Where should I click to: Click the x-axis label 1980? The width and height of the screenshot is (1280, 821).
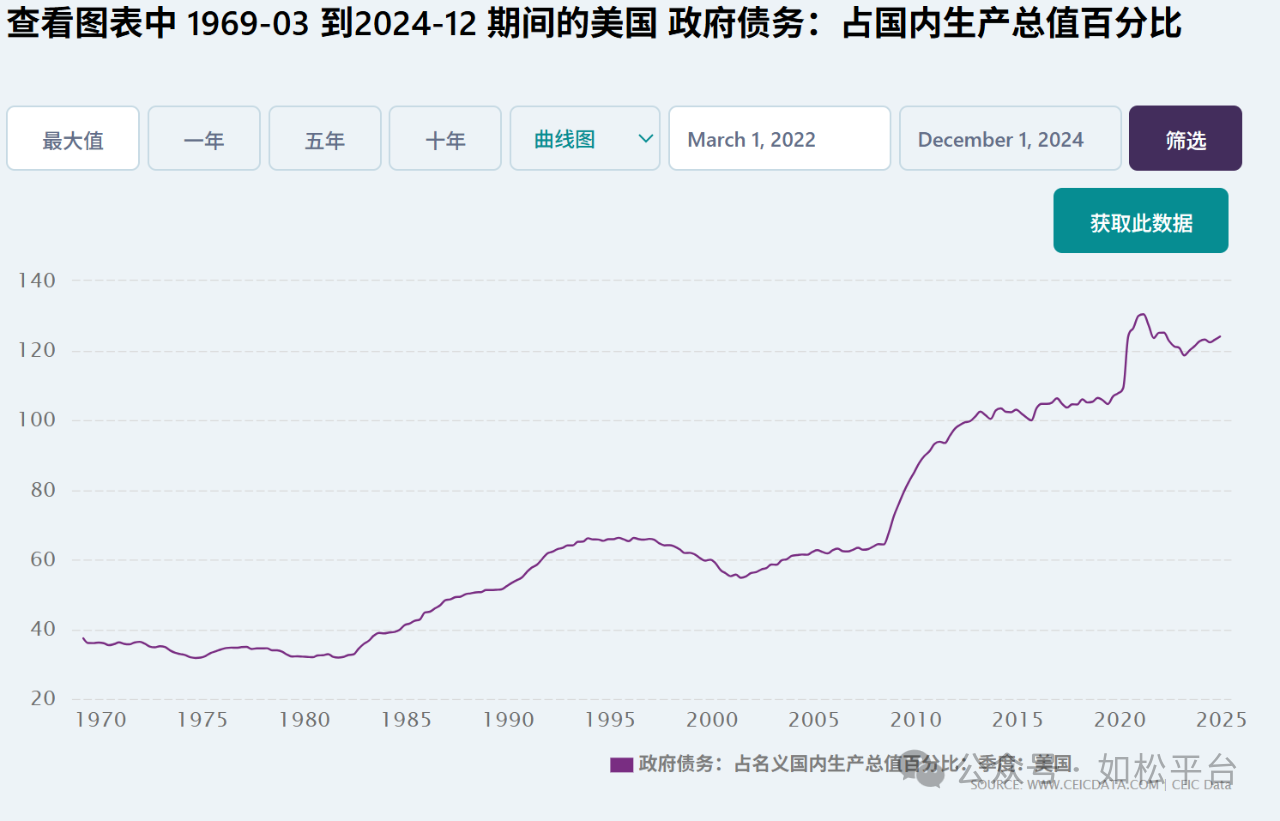coord(305,720)
